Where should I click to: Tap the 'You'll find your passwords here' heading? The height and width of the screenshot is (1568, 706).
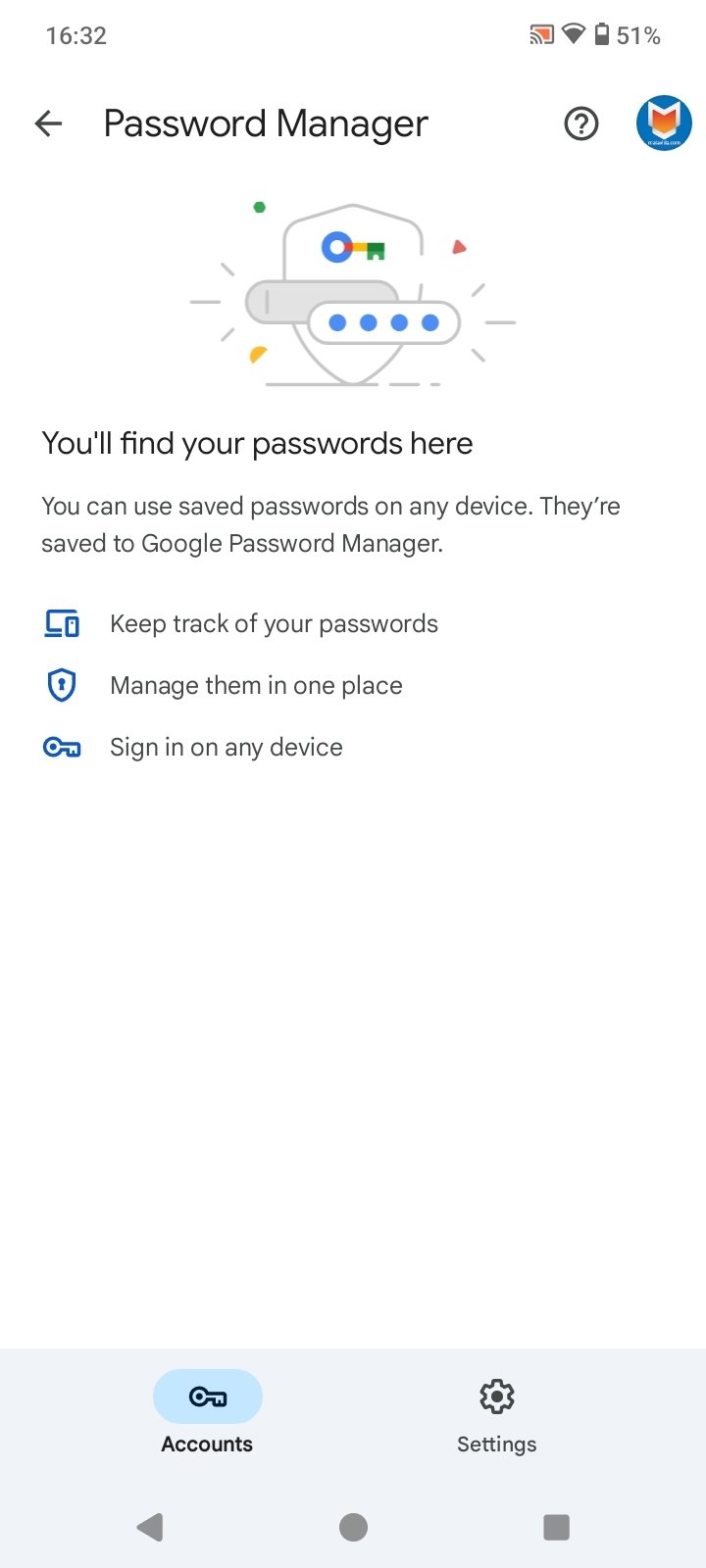257,444
